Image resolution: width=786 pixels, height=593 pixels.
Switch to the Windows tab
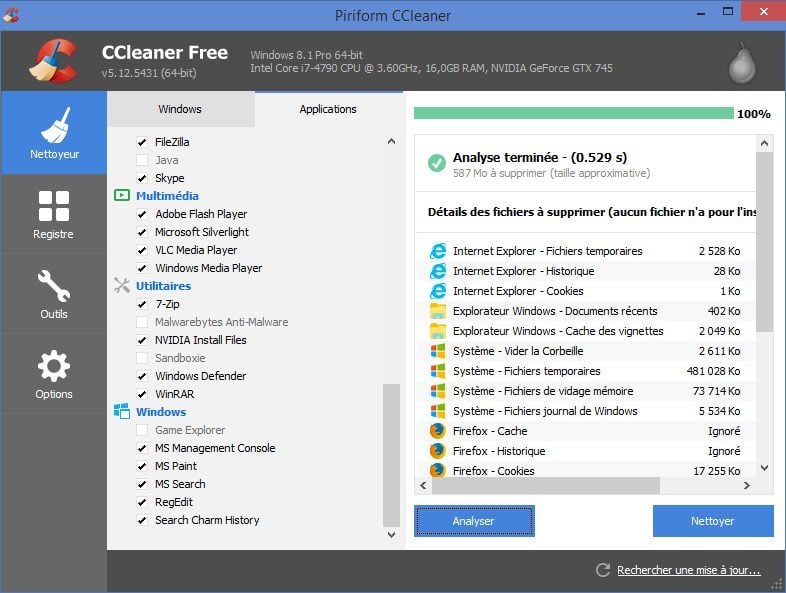(x=180, y=109)
